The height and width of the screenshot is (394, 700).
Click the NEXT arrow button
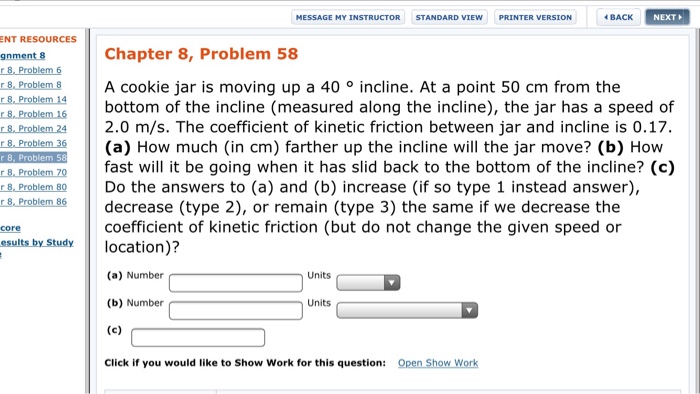667,17
